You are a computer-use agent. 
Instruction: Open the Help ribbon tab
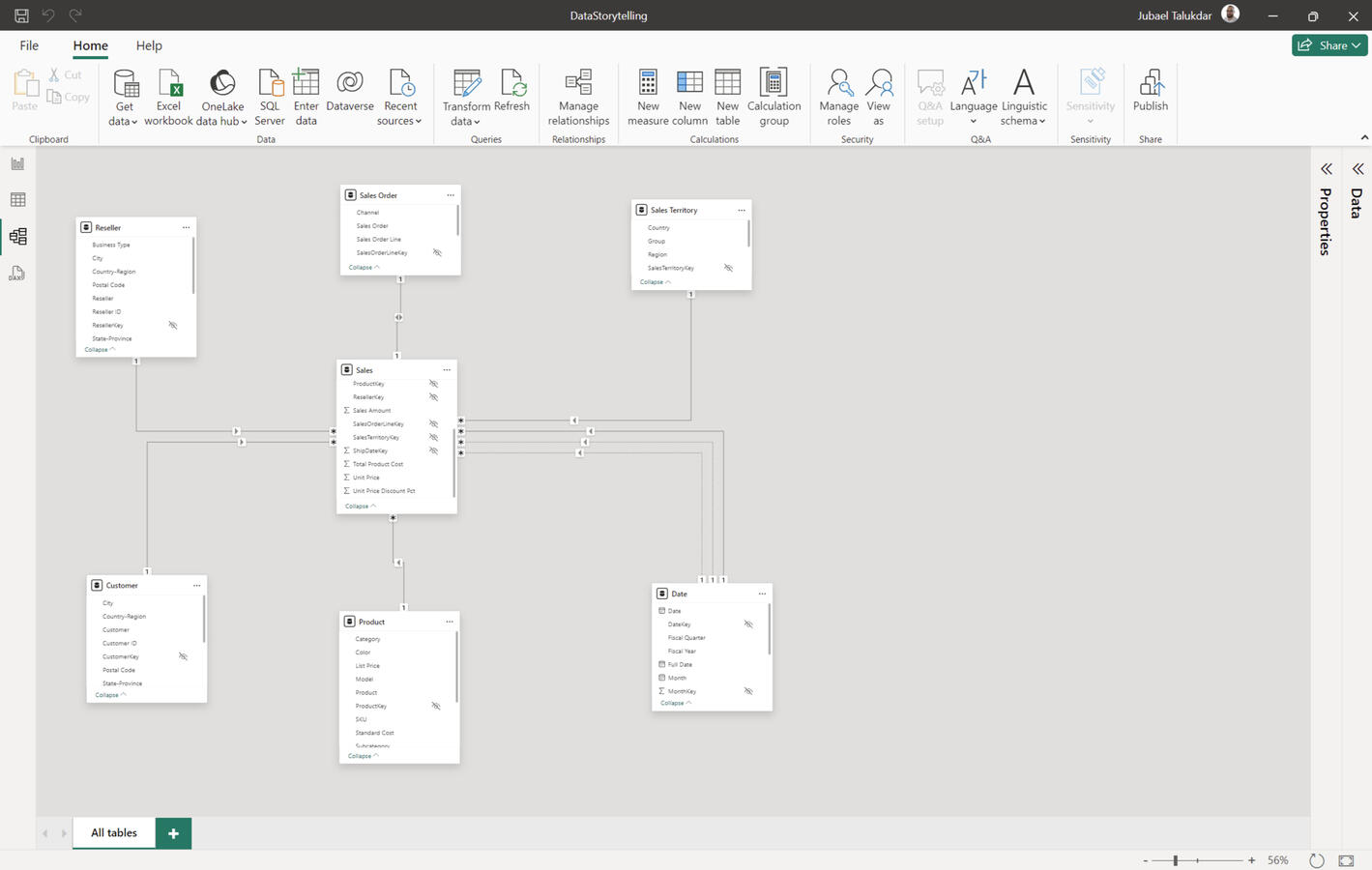tap(149, 45)
